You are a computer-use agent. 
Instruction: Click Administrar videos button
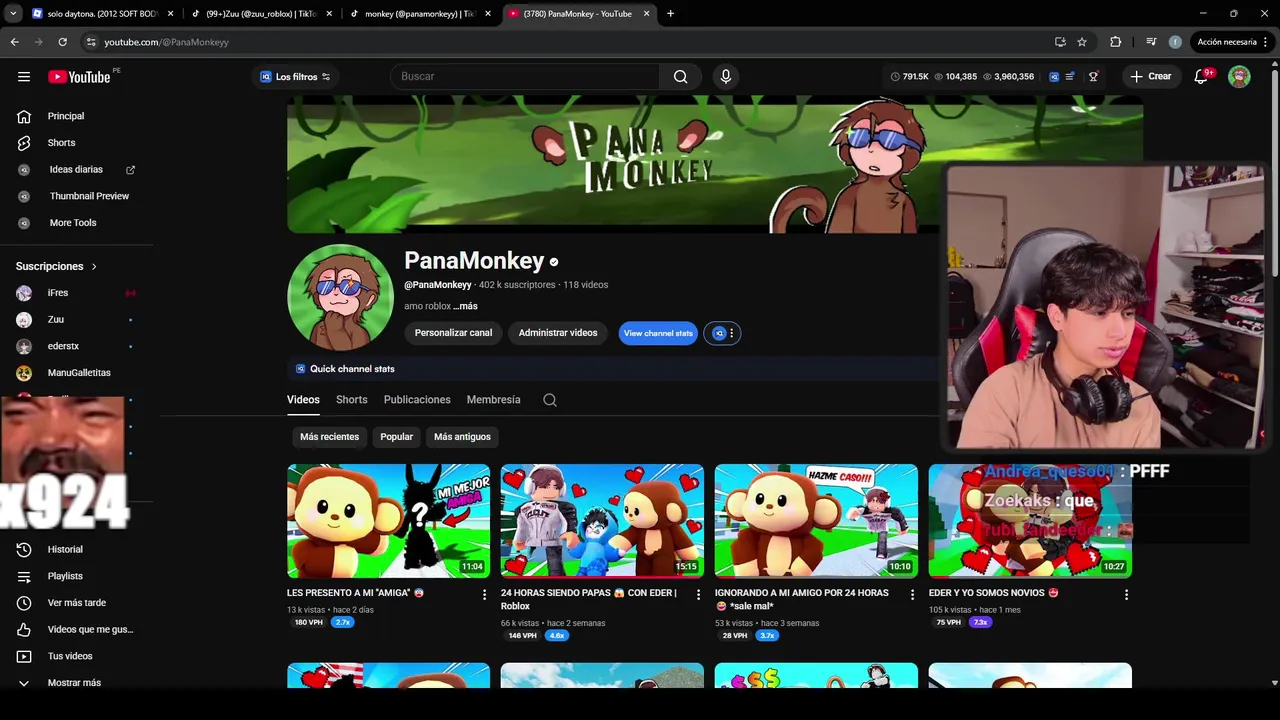click(558, 333)
